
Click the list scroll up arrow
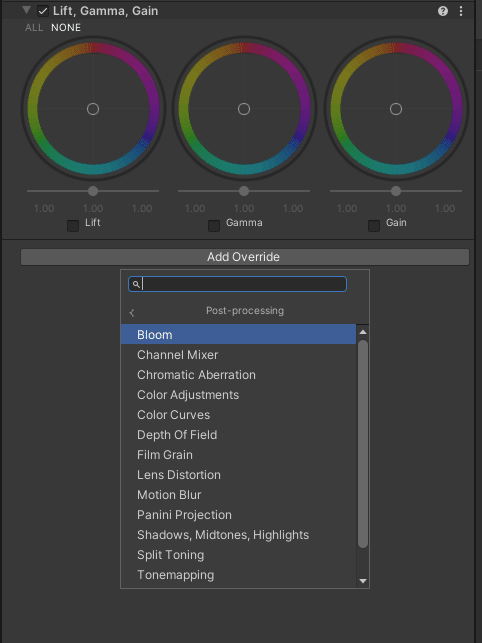coord(363,332)
